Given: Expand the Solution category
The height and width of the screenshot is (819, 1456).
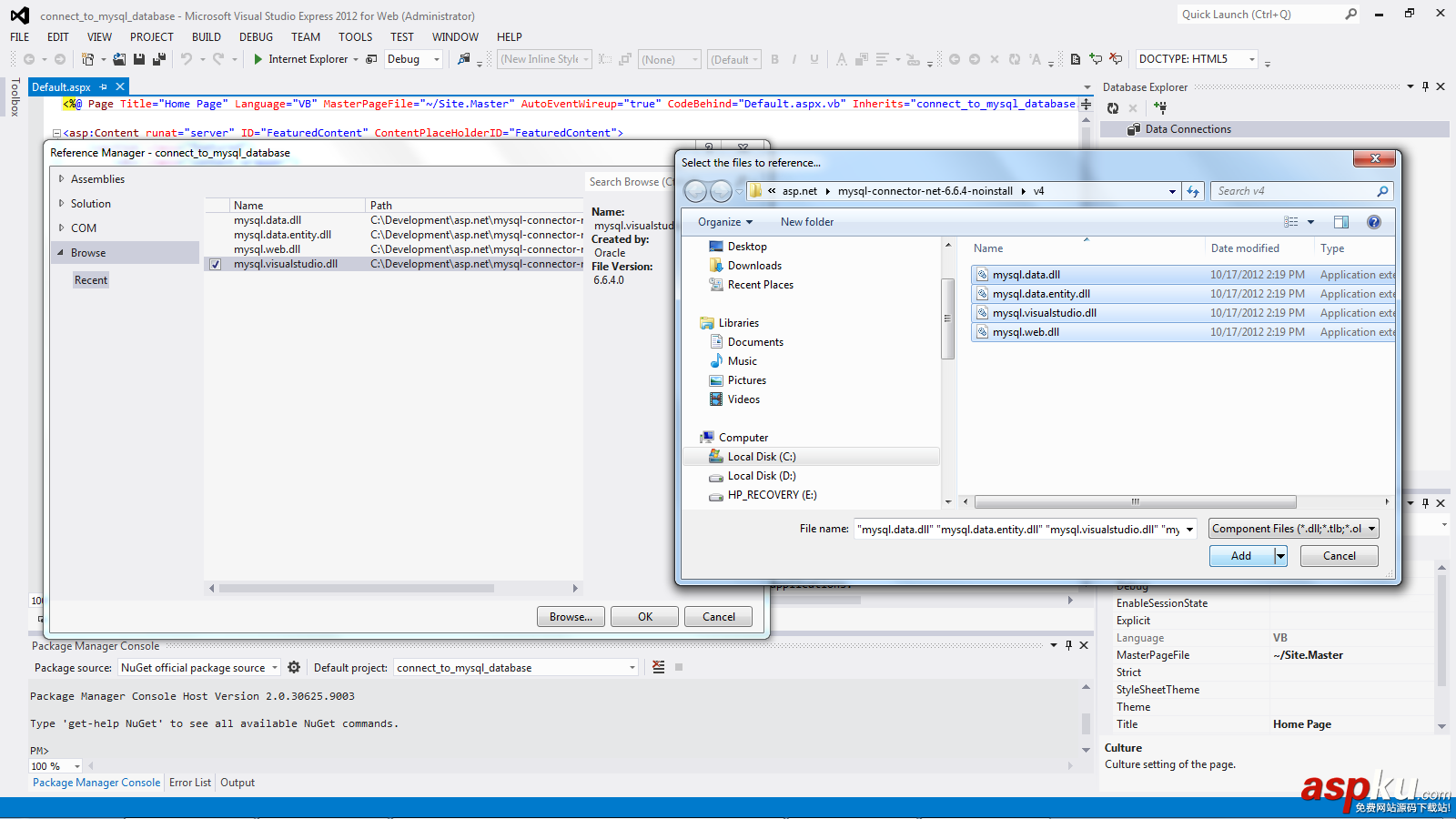Looking at the screenshot, I should point(61,203).
